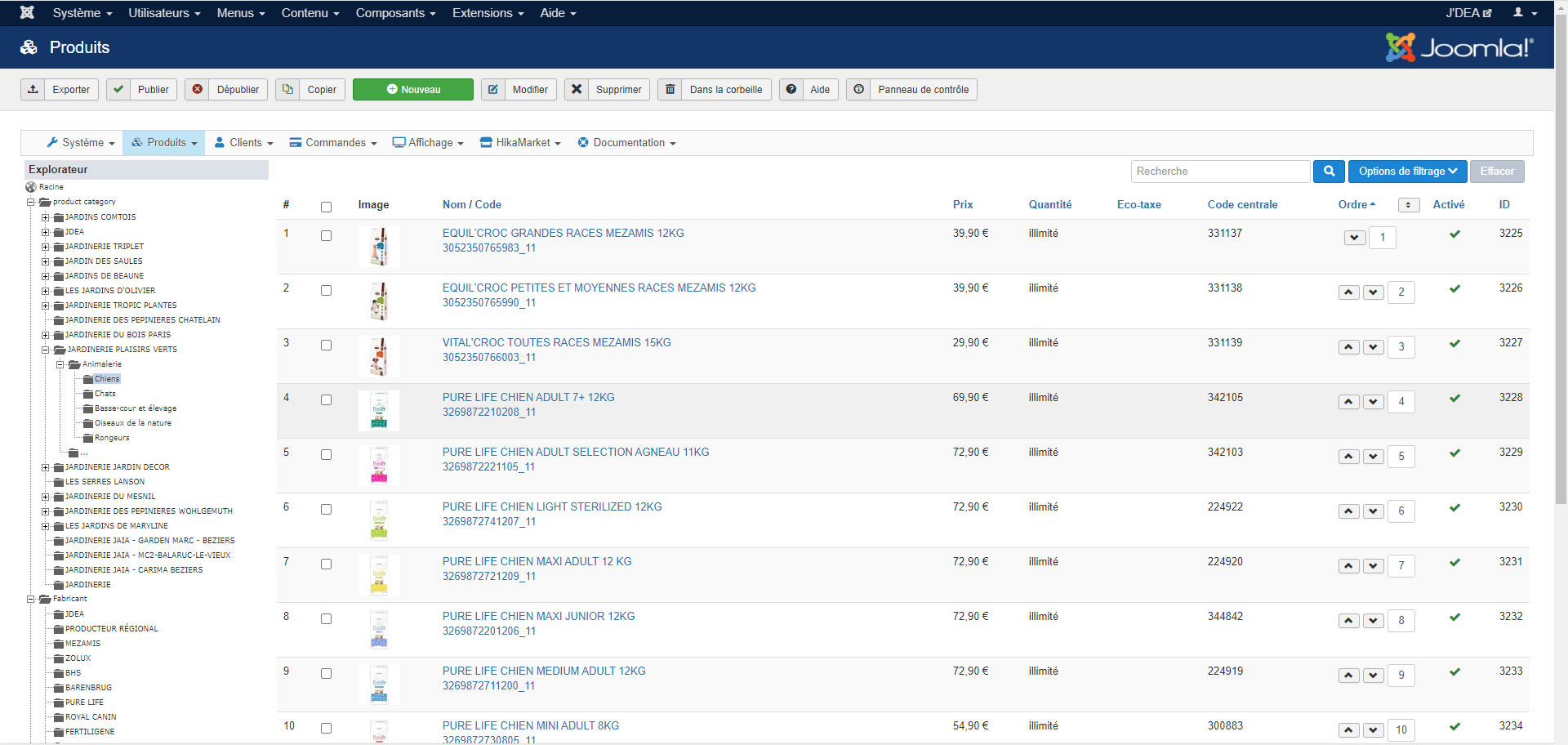Open the Options de filtrage dropdown
The height and width of the screenshot is (745, 1568).
coord(1407,172)
